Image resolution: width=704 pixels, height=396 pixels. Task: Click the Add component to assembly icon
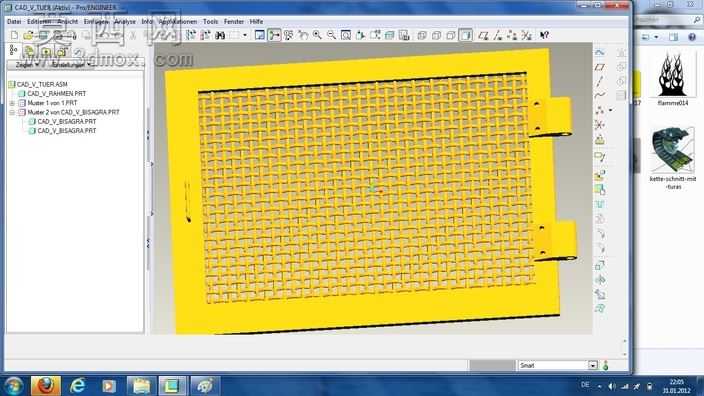[x=600, y=176]
